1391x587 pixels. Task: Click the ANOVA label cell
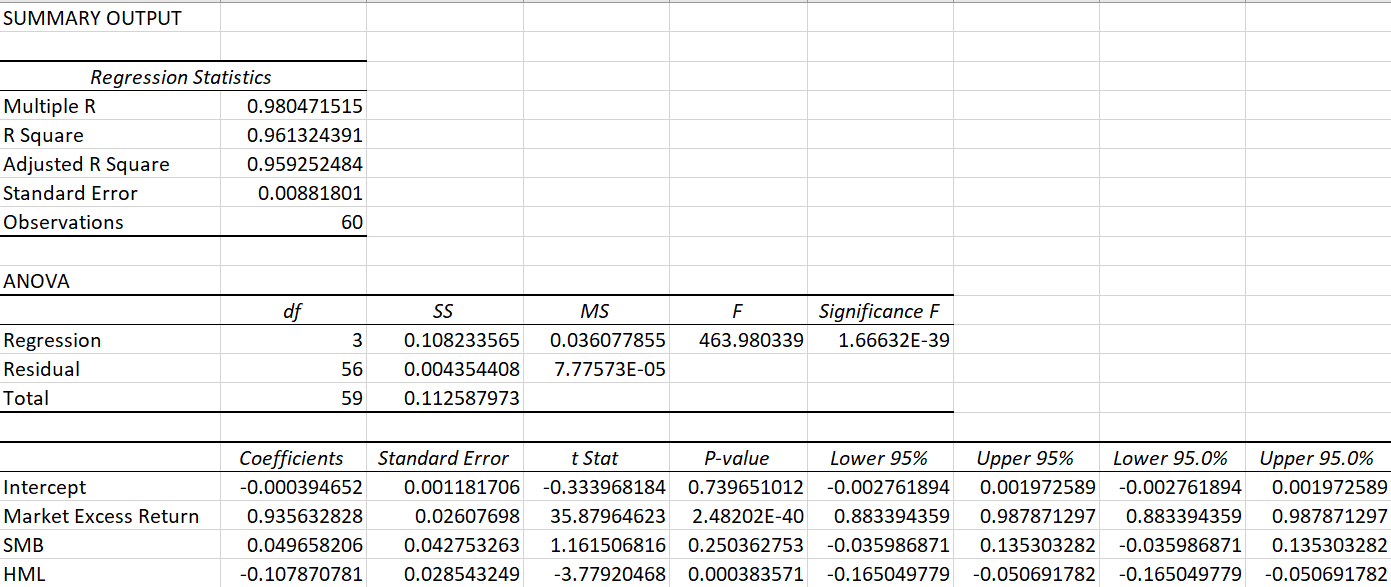tap(37, 281)
